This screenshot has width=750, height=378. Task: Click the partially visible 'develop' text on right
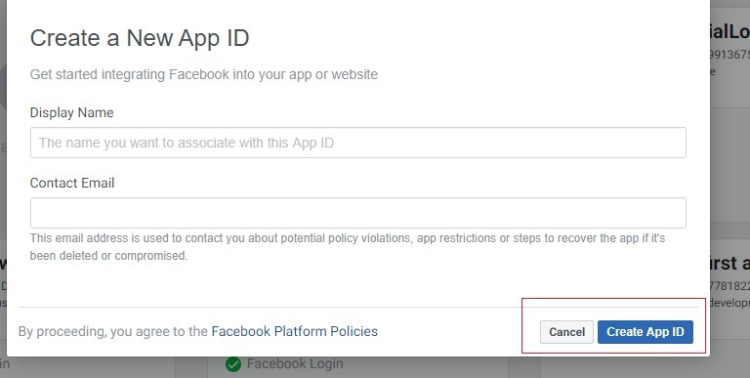730,302
